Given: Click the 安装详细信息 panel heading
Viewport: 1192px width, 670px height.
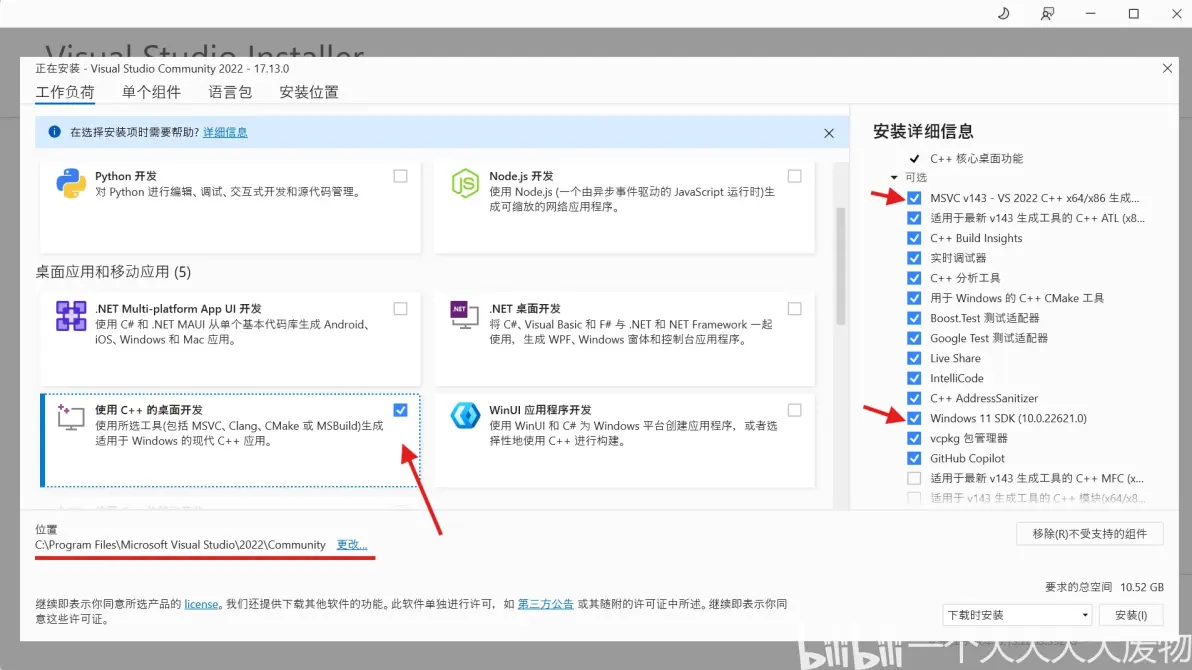Looking at the screenshot, I should (x=923, y=131).
